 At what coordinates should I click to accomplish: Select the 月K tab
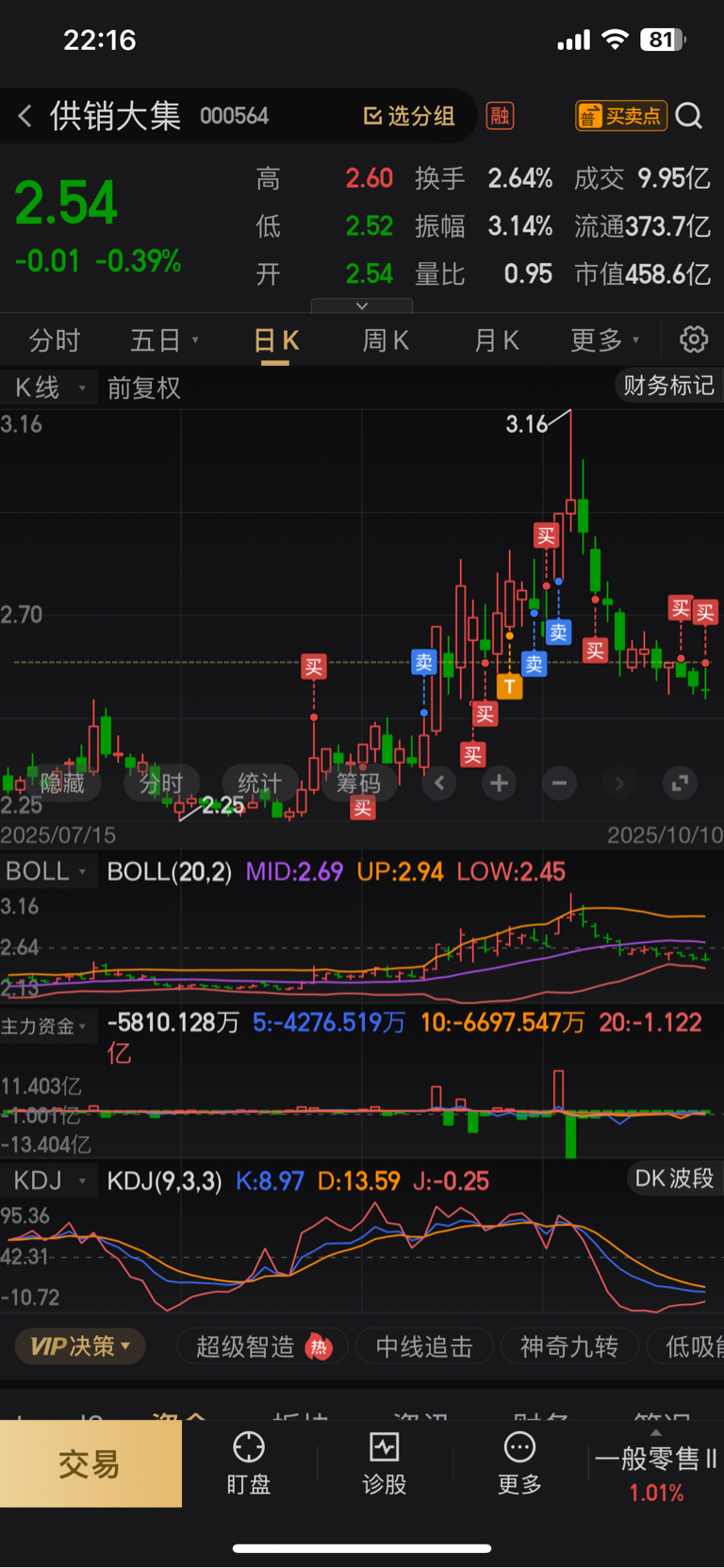497,340
